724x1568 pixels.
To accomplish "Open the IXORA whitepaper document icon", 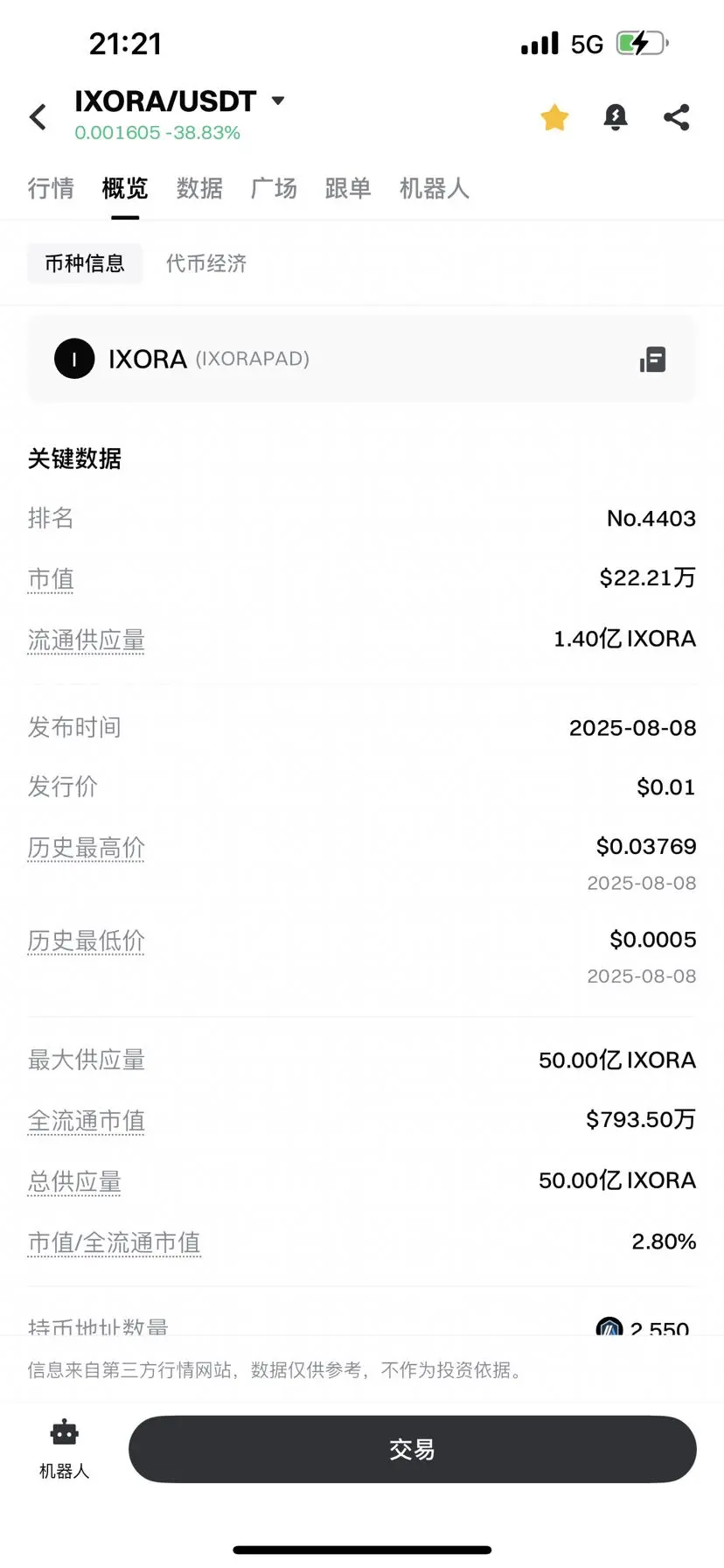I will coord(653,360).
